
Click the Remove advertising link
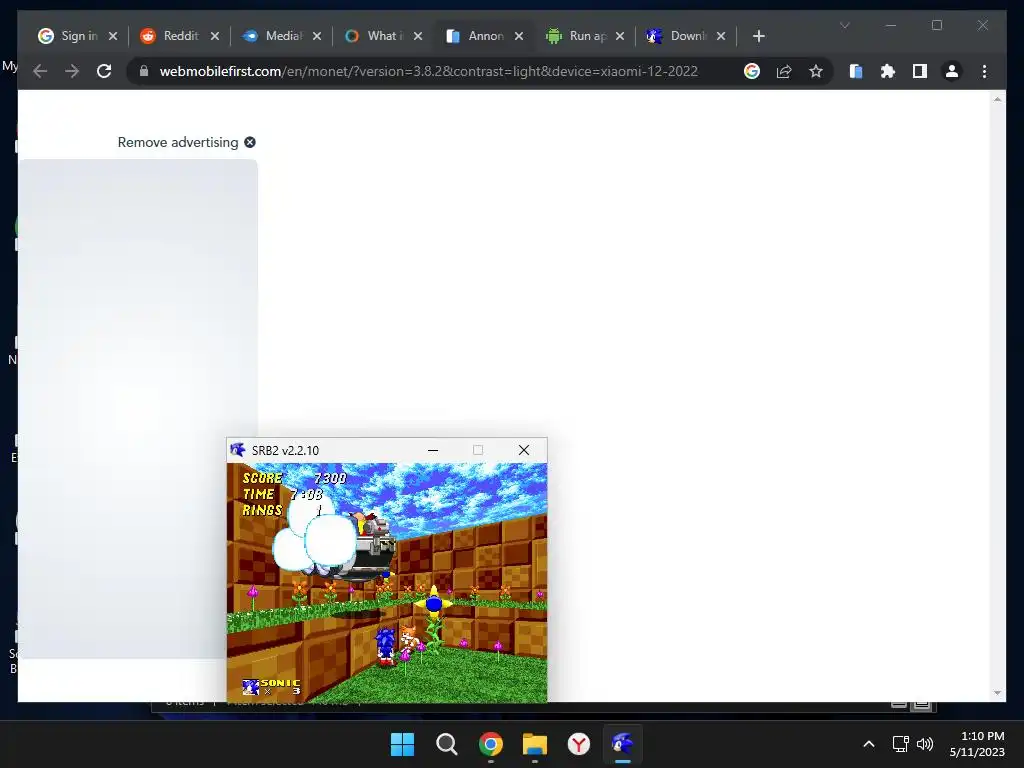point(178,142)
